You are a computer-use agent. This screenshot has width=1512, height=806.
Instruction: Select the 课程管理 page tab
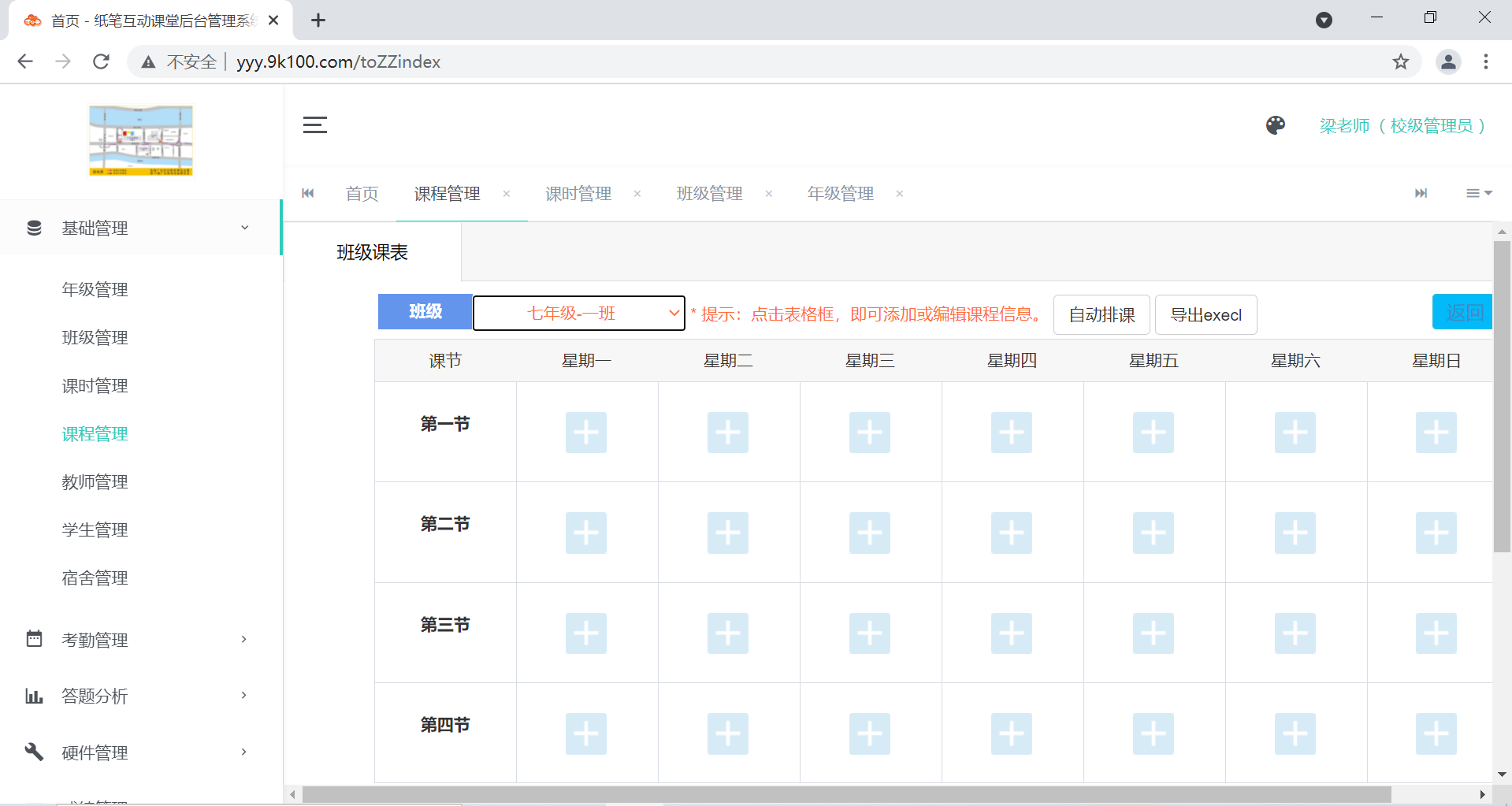[x=448, y=194]
